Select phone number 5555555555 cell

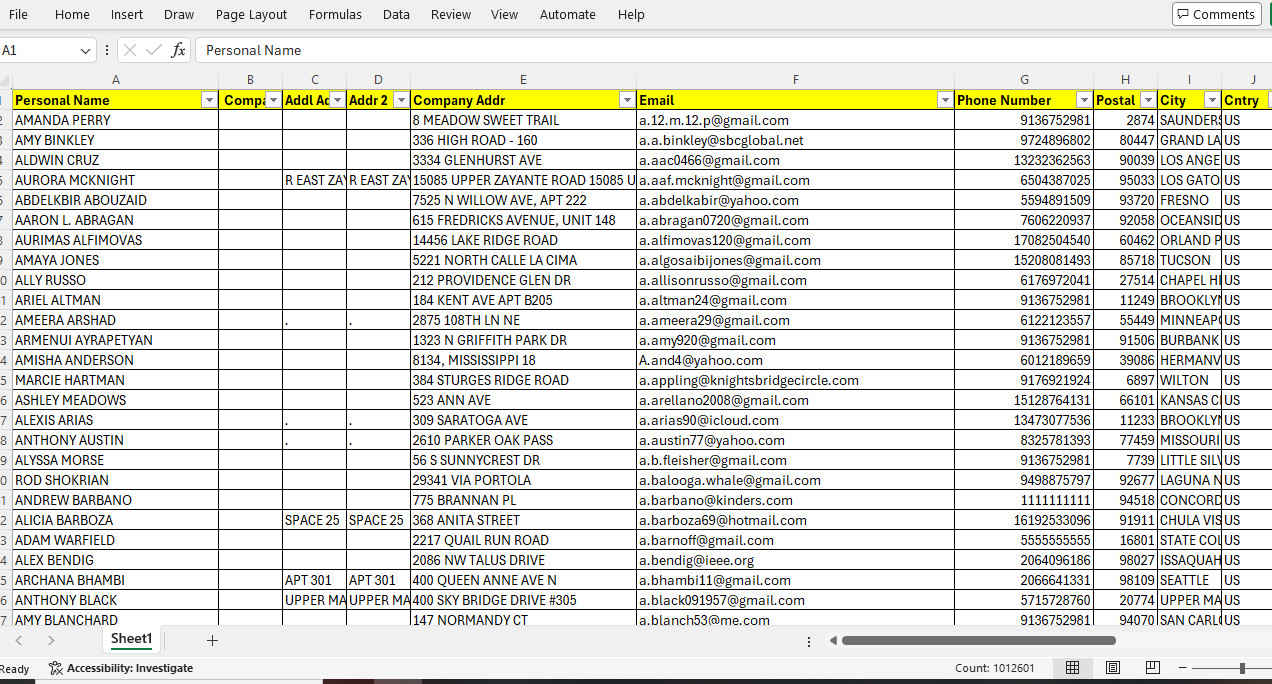click(1024, 540)
